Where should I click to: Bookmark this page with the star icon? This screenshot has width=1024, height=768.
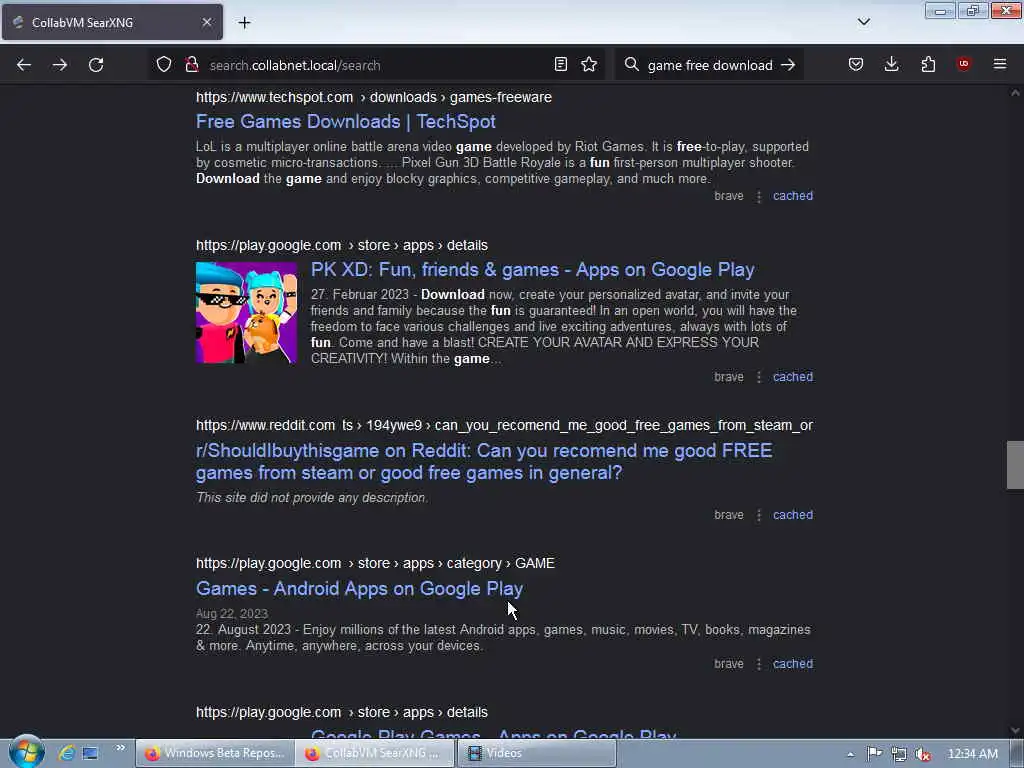click(589, 64)
